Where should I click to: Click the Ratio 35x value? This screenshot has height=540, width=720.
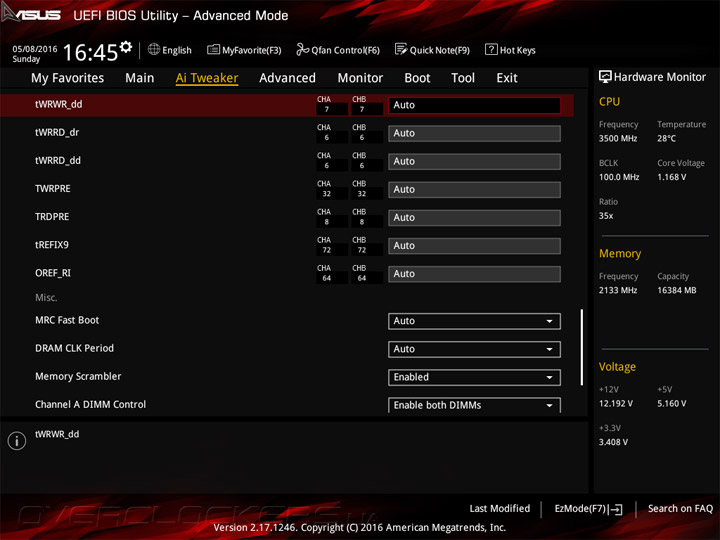coord(606,216)
